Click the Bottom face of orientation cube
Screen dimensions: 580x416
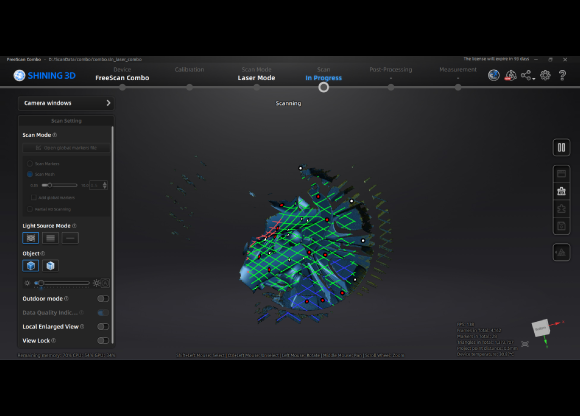[541, 328]
